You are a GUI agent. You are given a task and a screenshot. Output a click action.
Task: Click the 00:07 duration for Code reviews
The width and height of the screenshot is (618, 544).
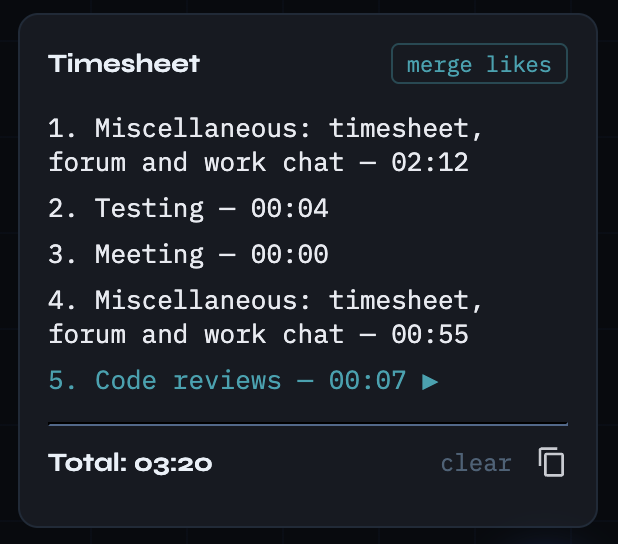367,380
